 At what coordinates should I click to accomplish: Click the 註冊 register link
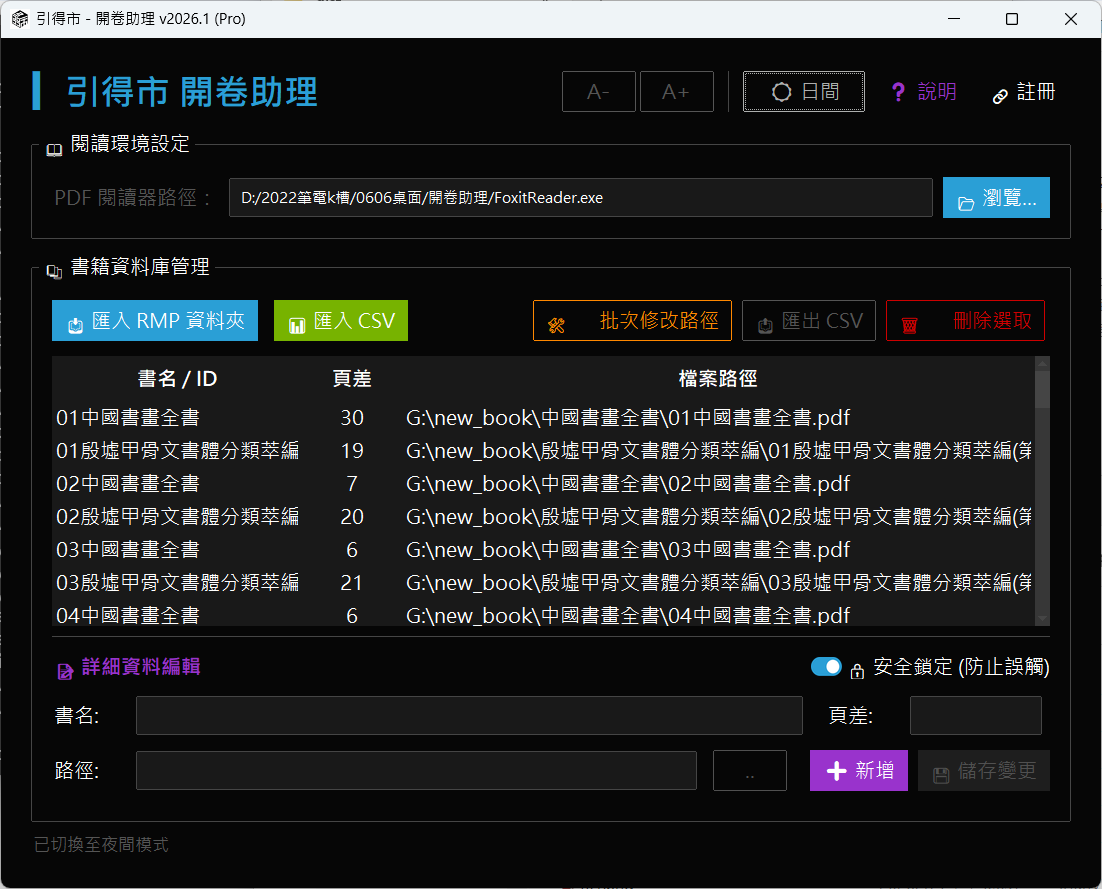tap(1023, 92)
